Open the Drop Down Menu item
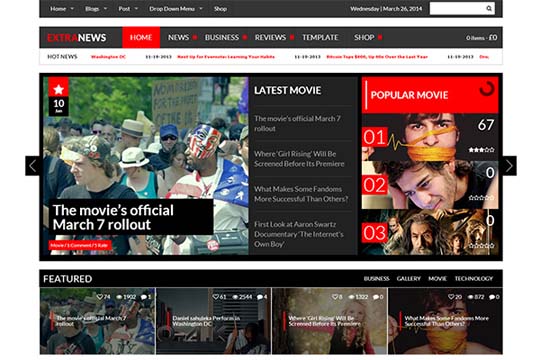 point(176,9)
